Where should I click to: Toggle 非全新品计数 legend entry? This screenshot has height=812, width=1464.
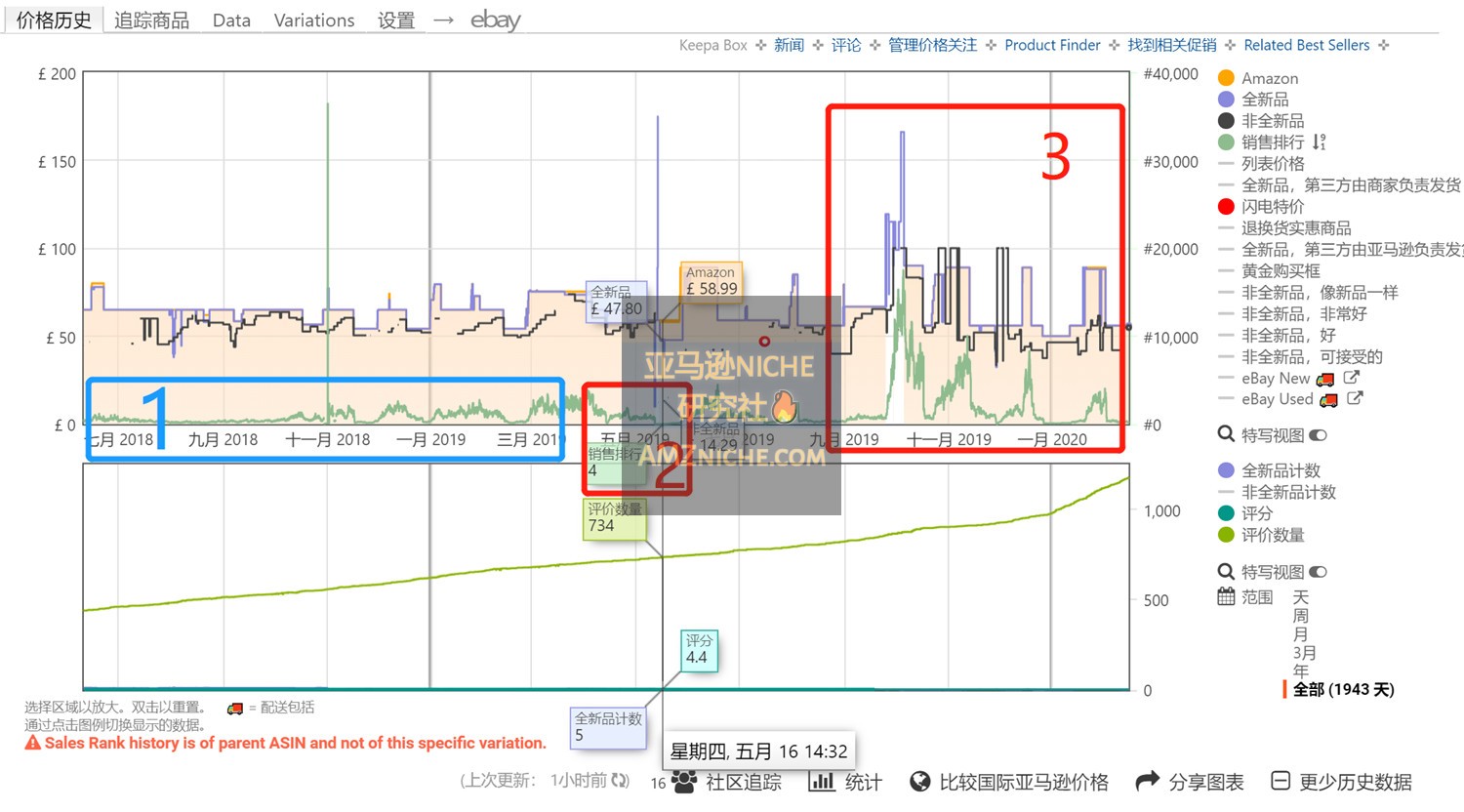(x=1288, y=492)
